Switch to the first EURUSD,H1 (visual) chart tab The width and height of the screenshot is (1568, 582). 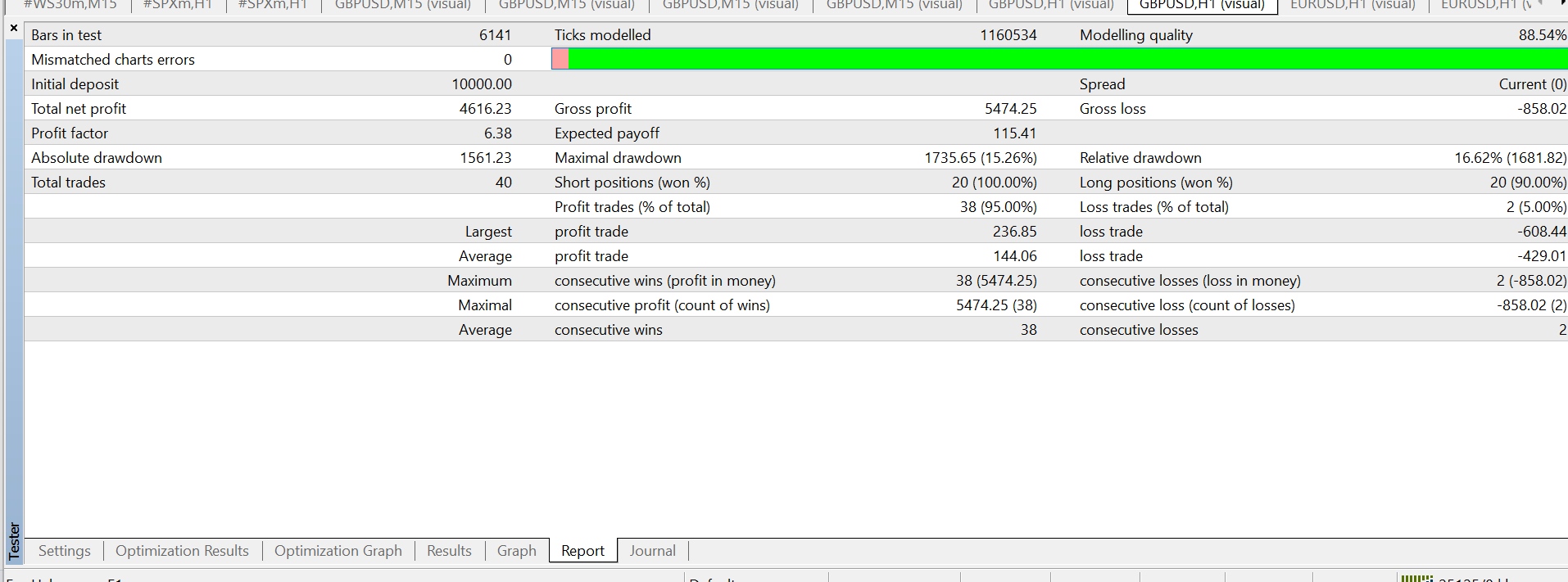pos(1353,5)
